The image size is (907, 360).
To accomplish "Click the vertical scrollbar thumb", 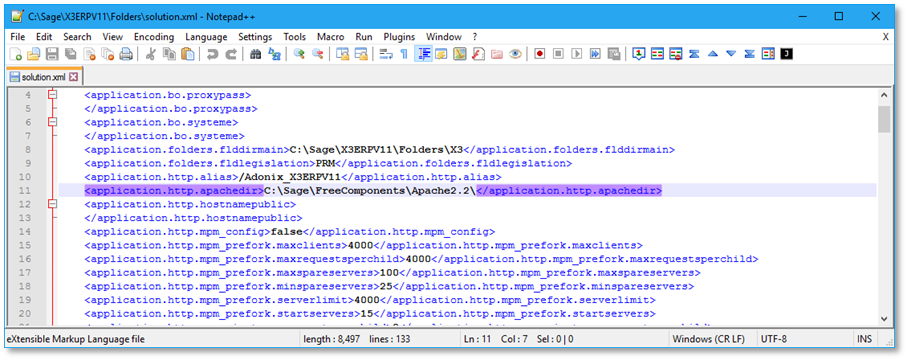I will pyautogui.click(x=883, y=119).
